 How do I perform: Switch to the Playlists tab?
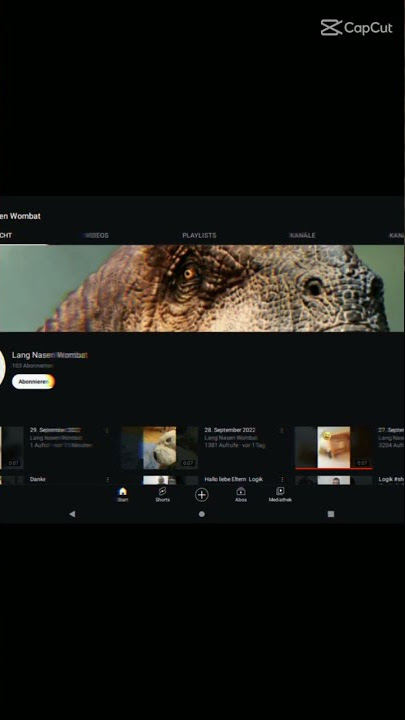click(x=199, y=236)
